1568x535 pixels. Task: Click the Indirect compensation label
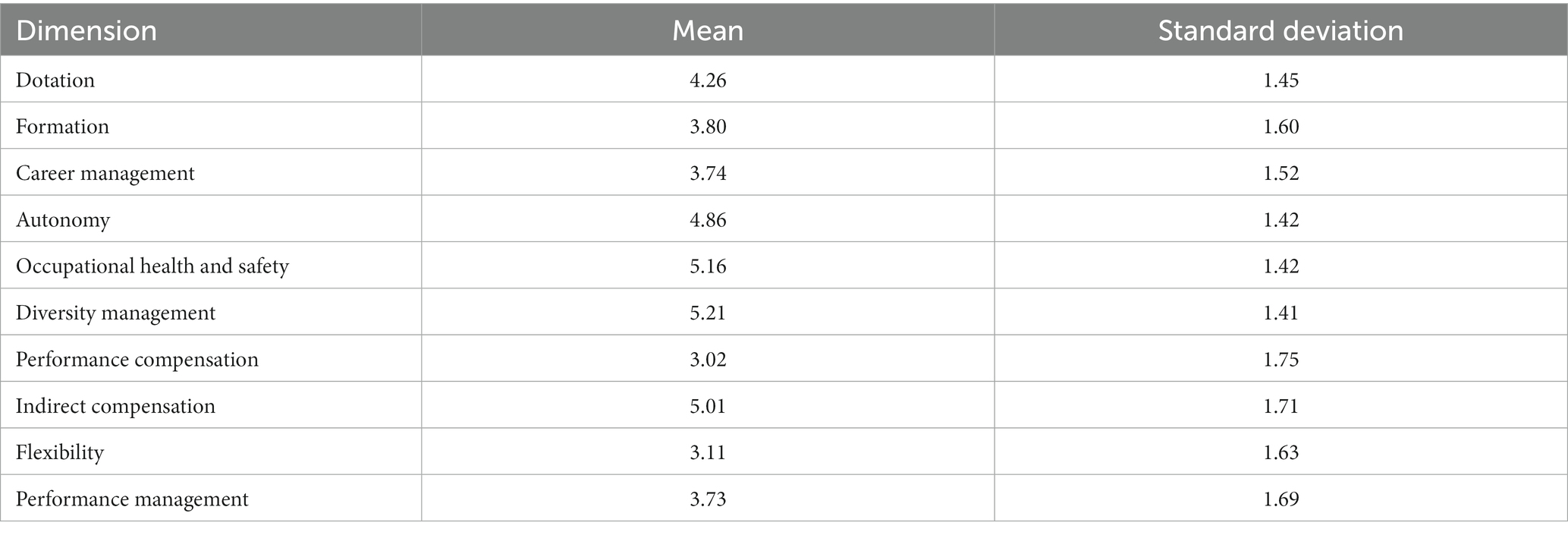(115, 406)
